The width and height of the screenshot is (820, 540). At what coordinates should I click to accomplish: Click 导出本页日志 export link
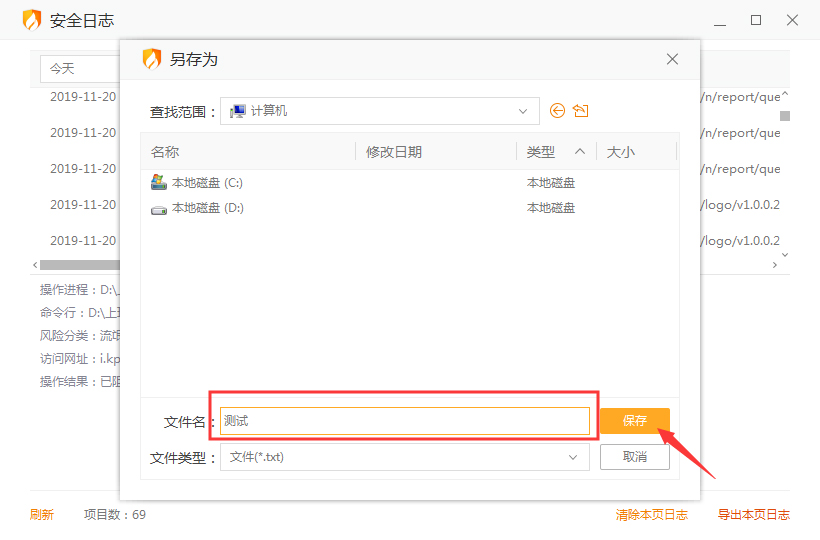tap(753, 515)
